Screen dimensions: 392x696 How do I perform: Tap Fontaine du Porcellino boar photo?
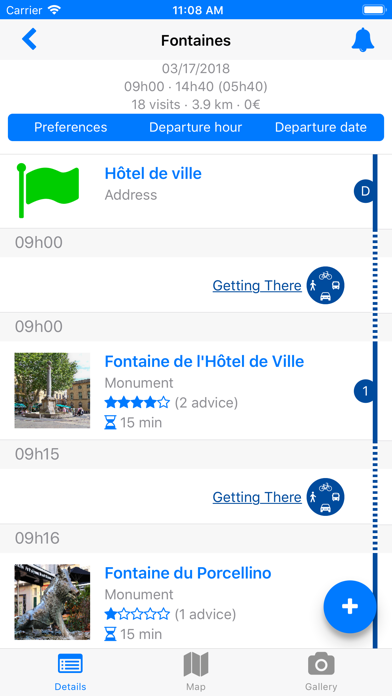(52, 602)
